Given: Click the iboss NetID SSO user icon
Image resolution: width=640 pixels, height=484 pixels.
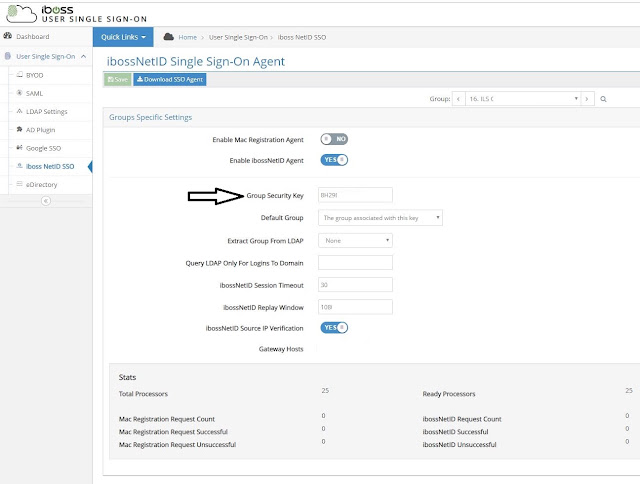Looking at the screenshot, I should pos(19,166).
